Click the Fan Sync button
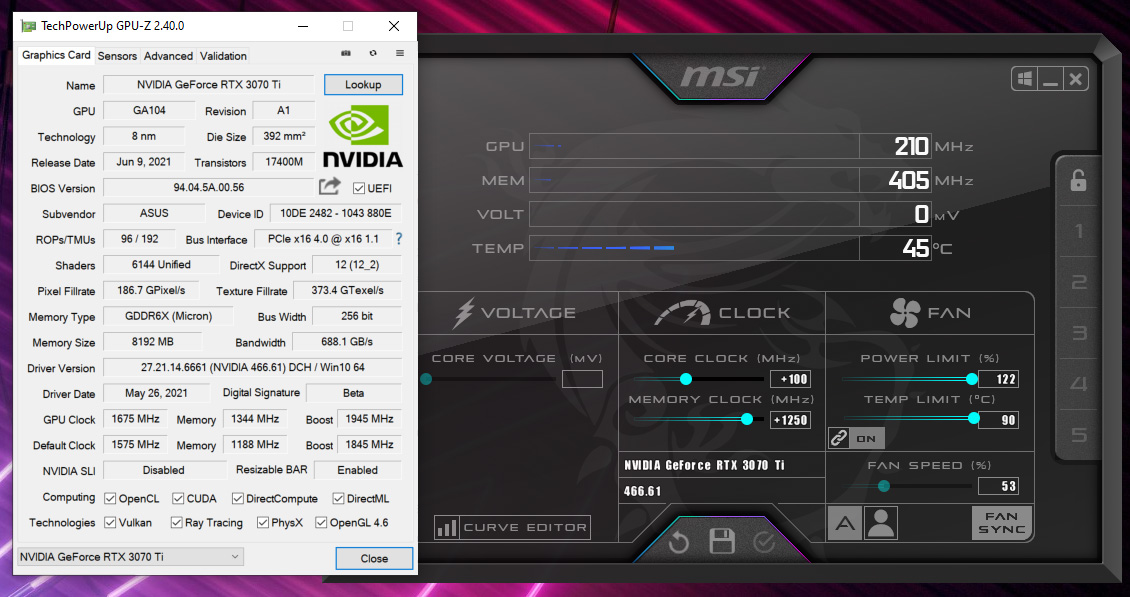This screenshot has height=597, width=1130. [x=1002, y=523]
